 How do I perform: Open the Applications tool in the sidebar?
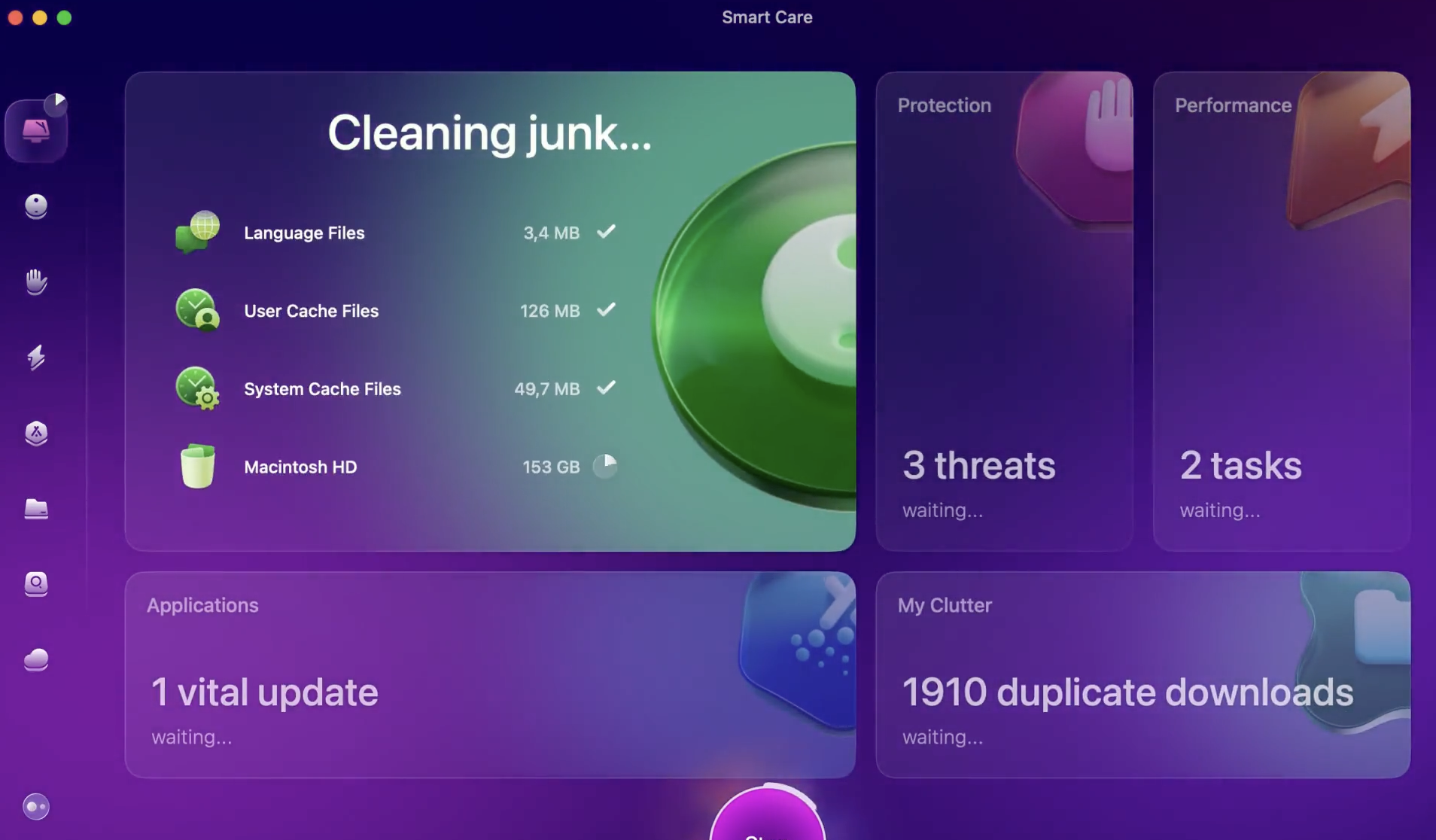[35, 434]
